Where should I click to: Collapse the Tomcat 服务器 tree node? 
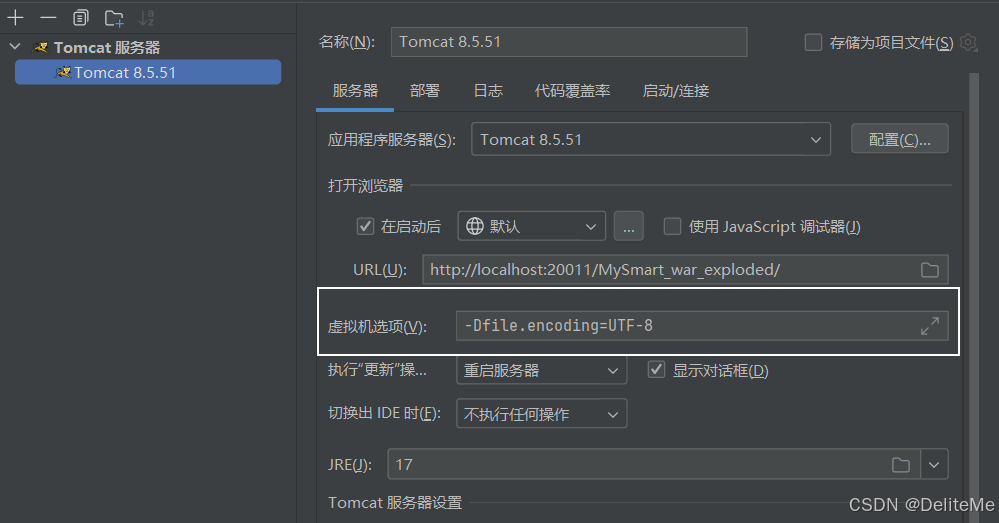[15, 47]
